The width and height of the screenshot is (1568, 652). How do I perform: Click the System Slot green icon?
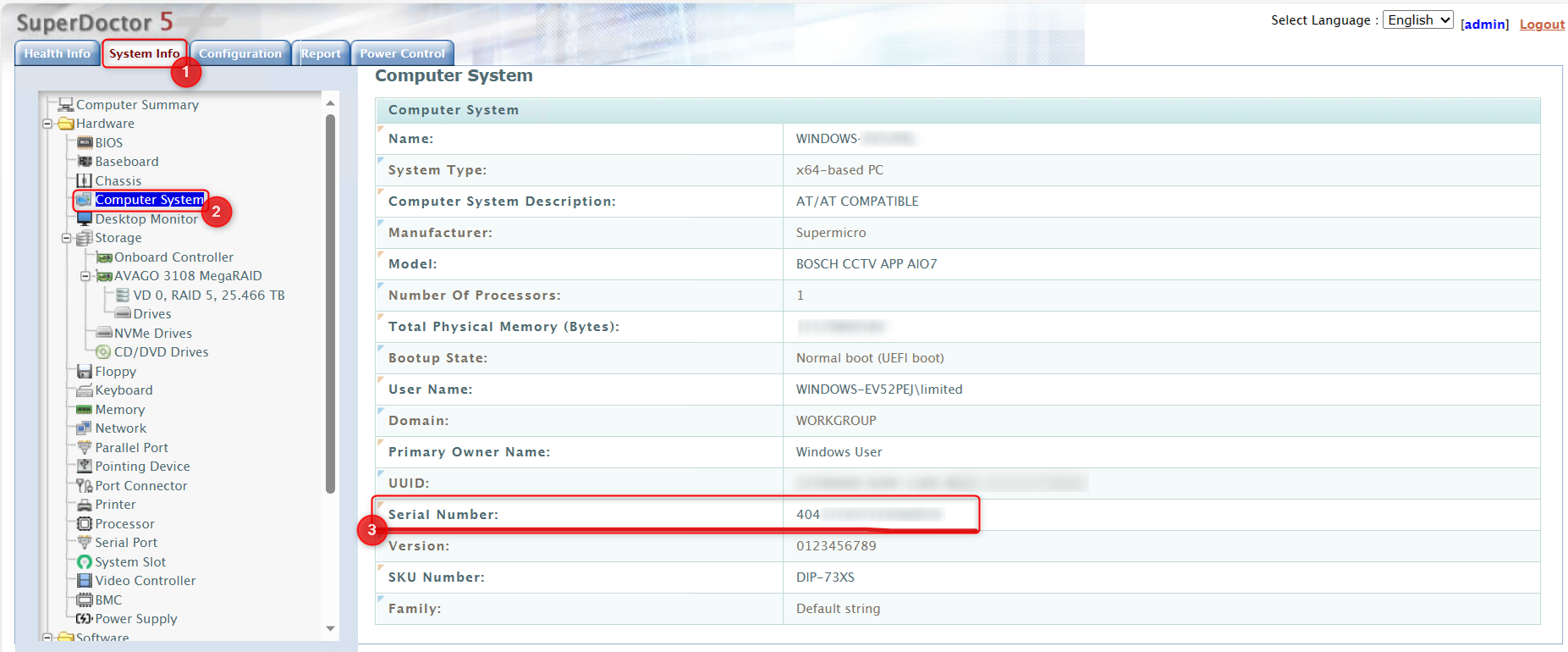[x=85, y=562]
